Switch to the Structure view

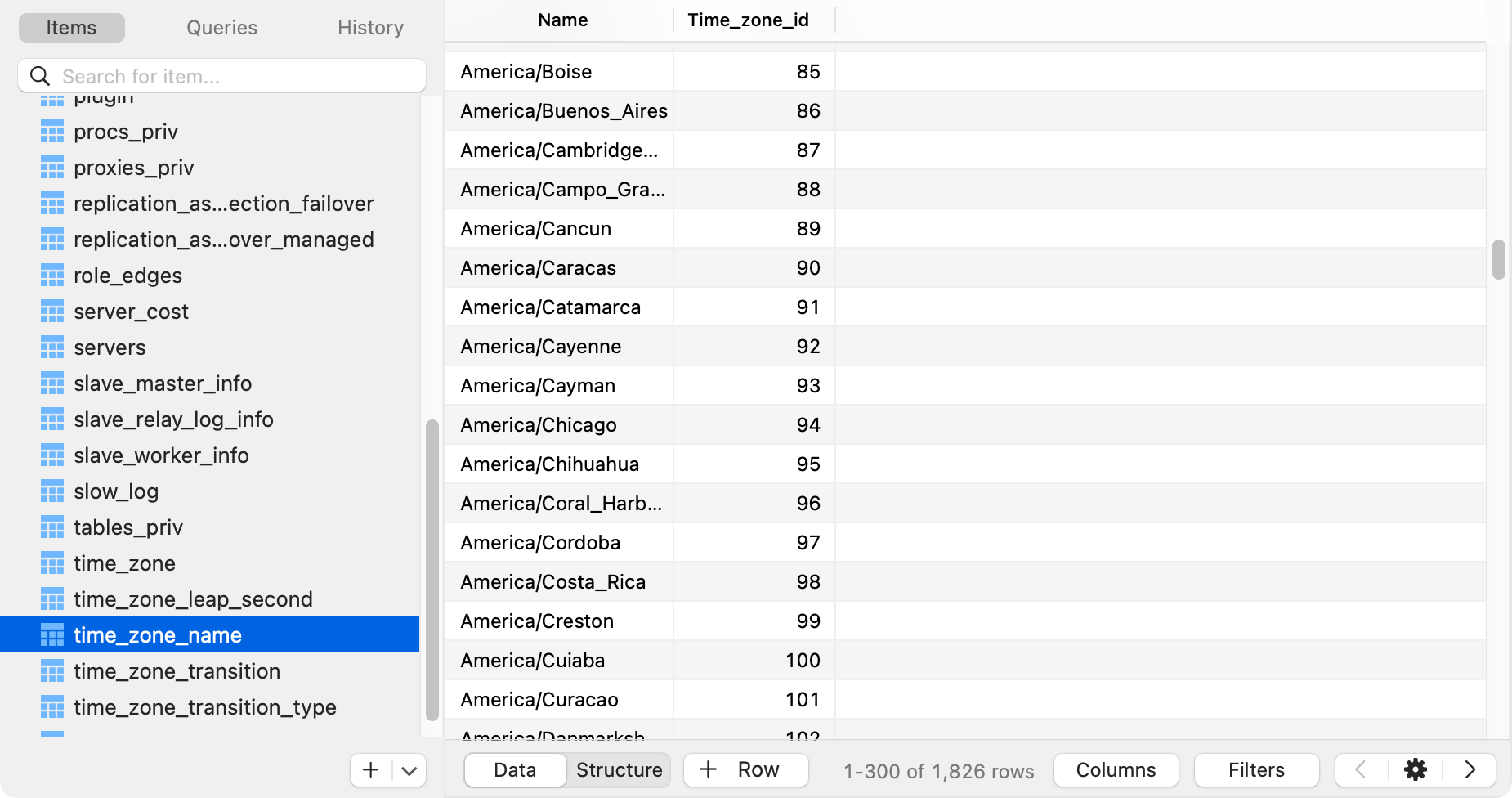[x=619, y=770]
